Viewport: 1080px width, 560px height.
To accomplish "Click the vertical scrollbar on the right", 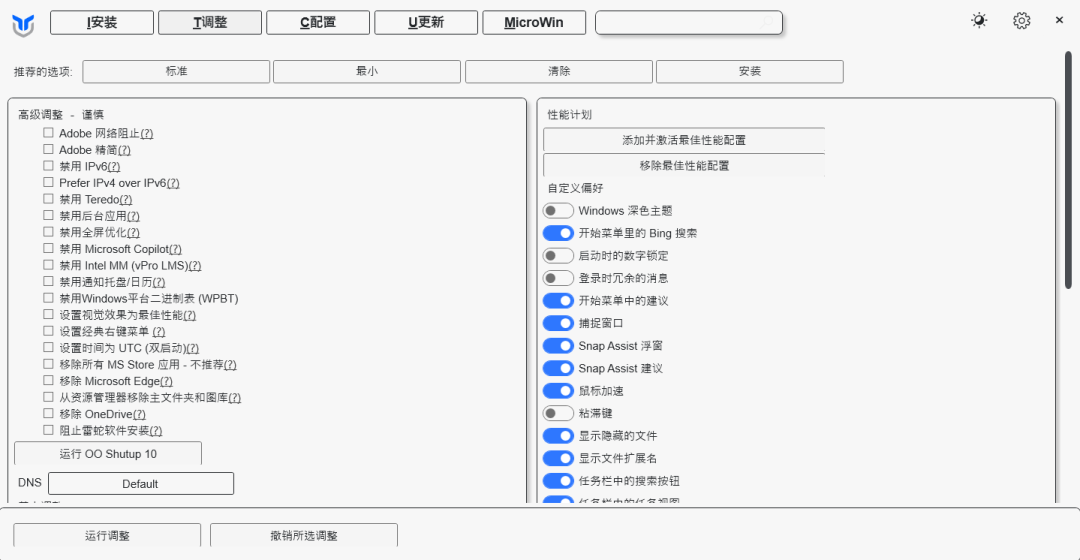I will point(1068,170).
